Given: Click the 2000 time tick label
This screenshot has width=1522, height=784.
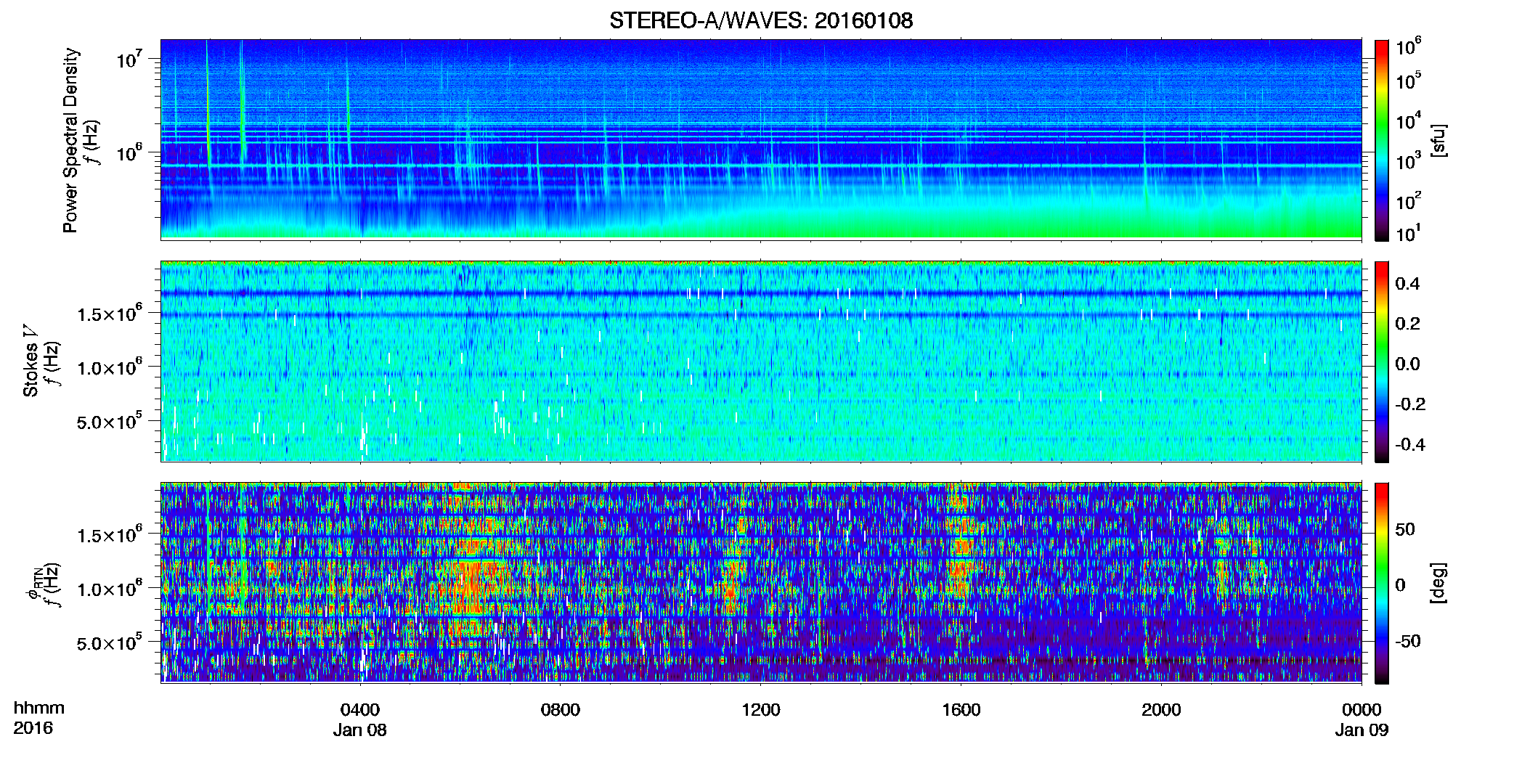Looking at the screenshot, I should (x=1161, y=709).
